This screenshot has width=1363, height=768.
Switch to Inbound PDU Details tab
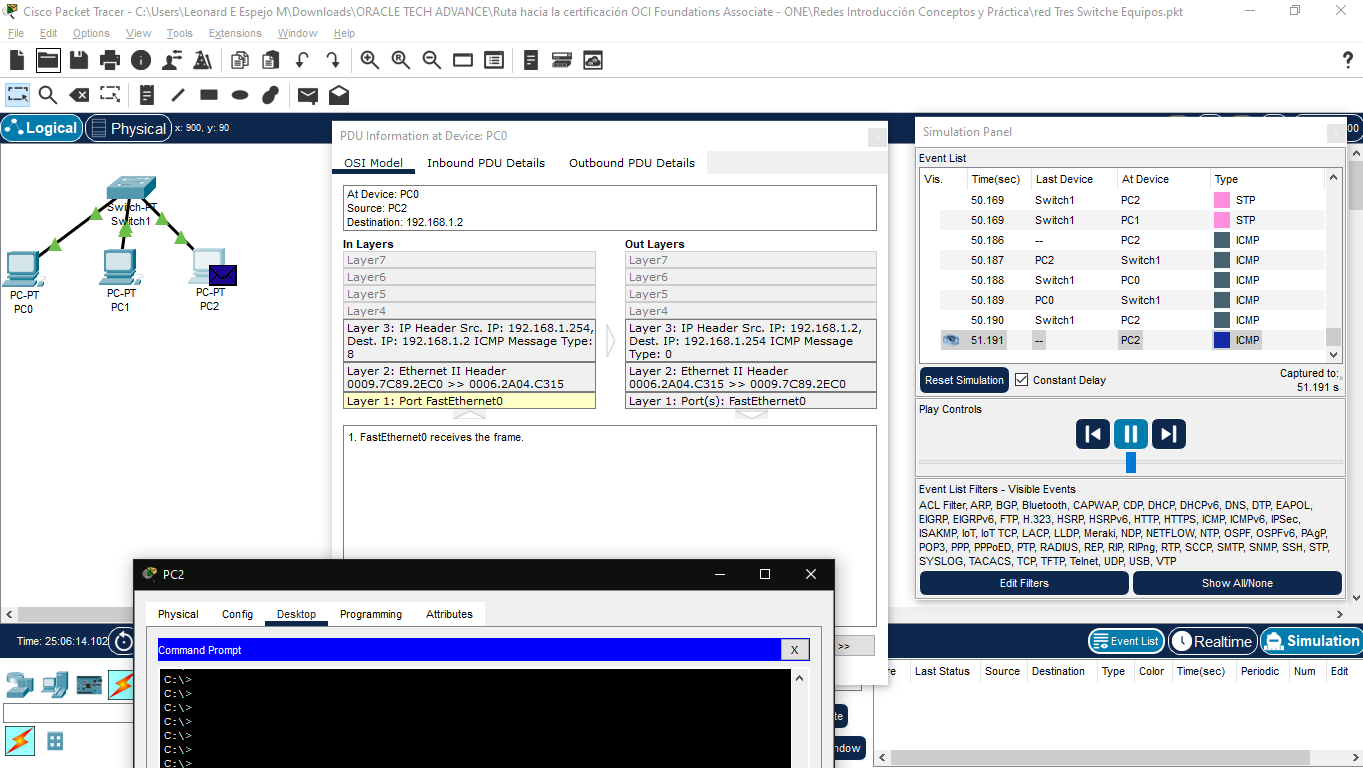(x=486, y=163)
